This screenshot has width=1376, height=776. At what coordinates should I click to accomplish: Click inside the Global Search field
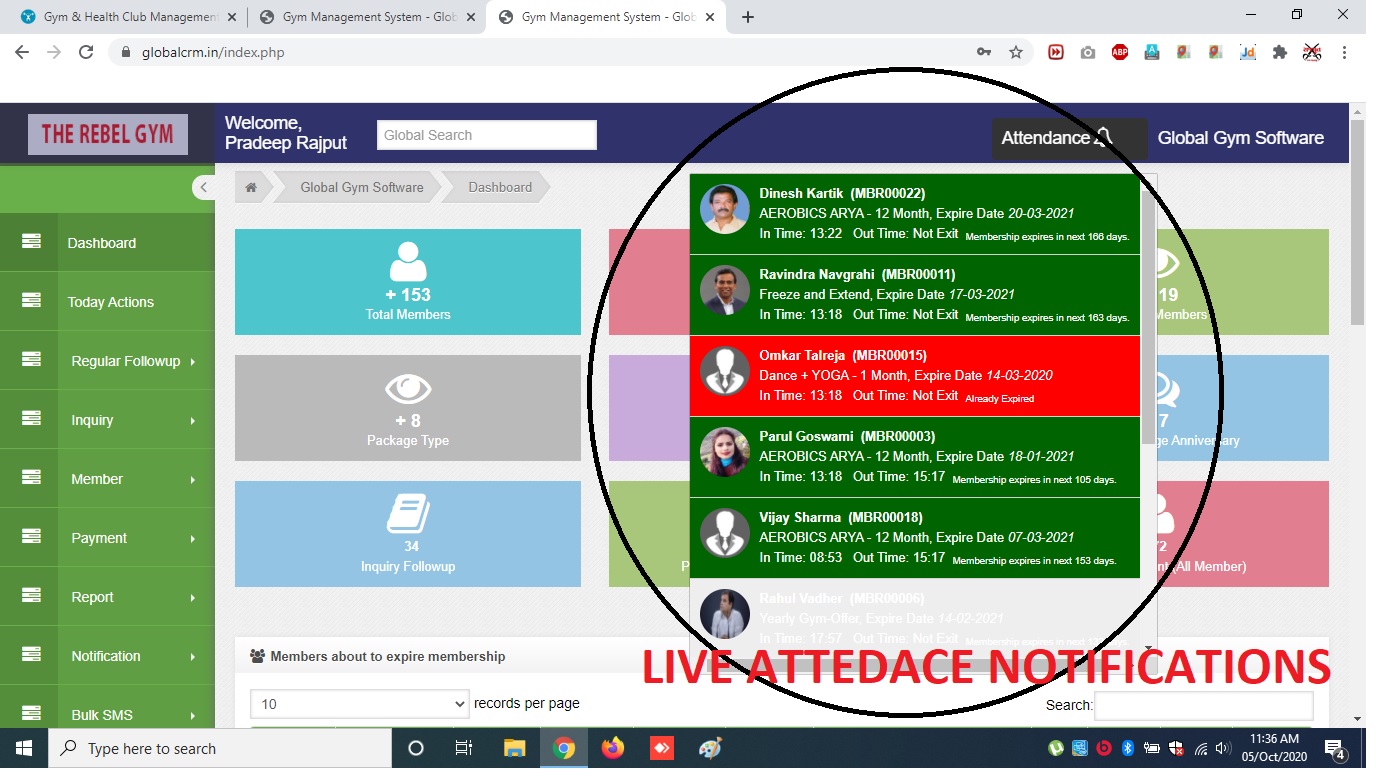click(486, 134)
